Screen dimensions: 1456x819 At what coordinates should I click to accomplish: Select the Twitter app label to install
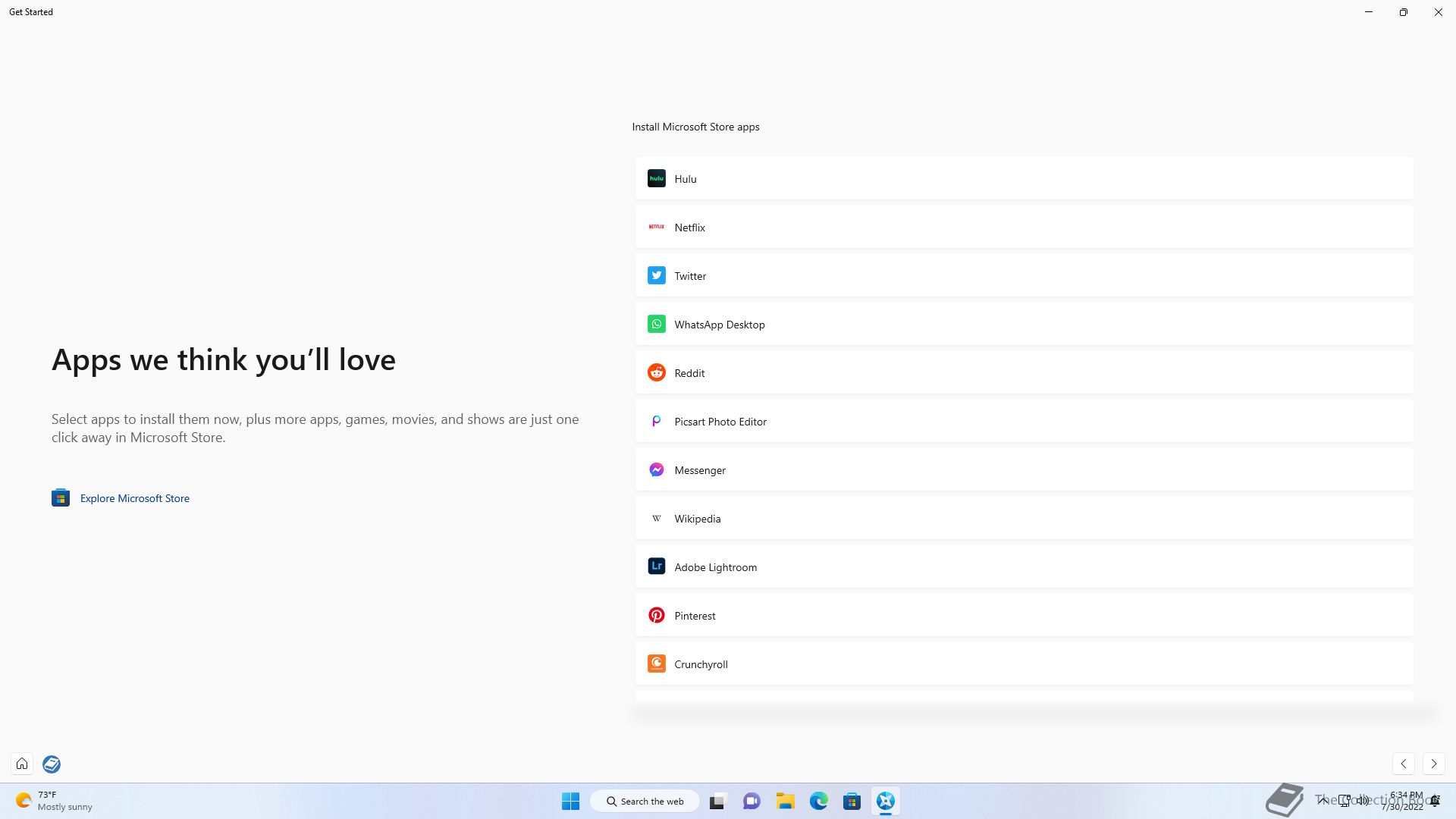(x=690, y=276)
